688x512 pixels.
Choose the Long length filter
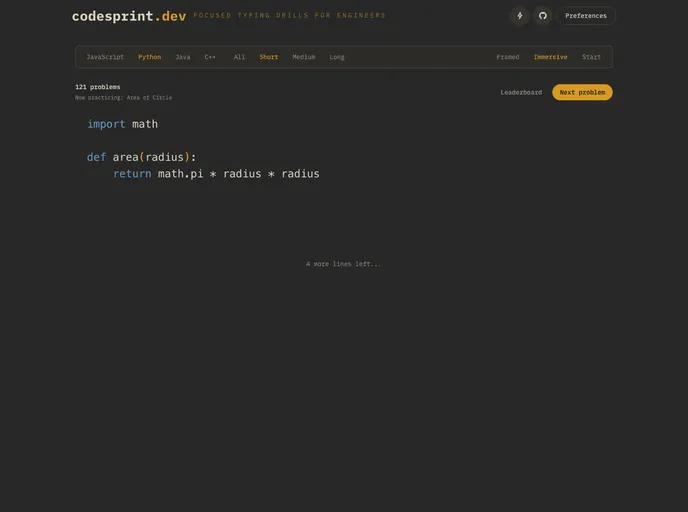tap(337, 57)
